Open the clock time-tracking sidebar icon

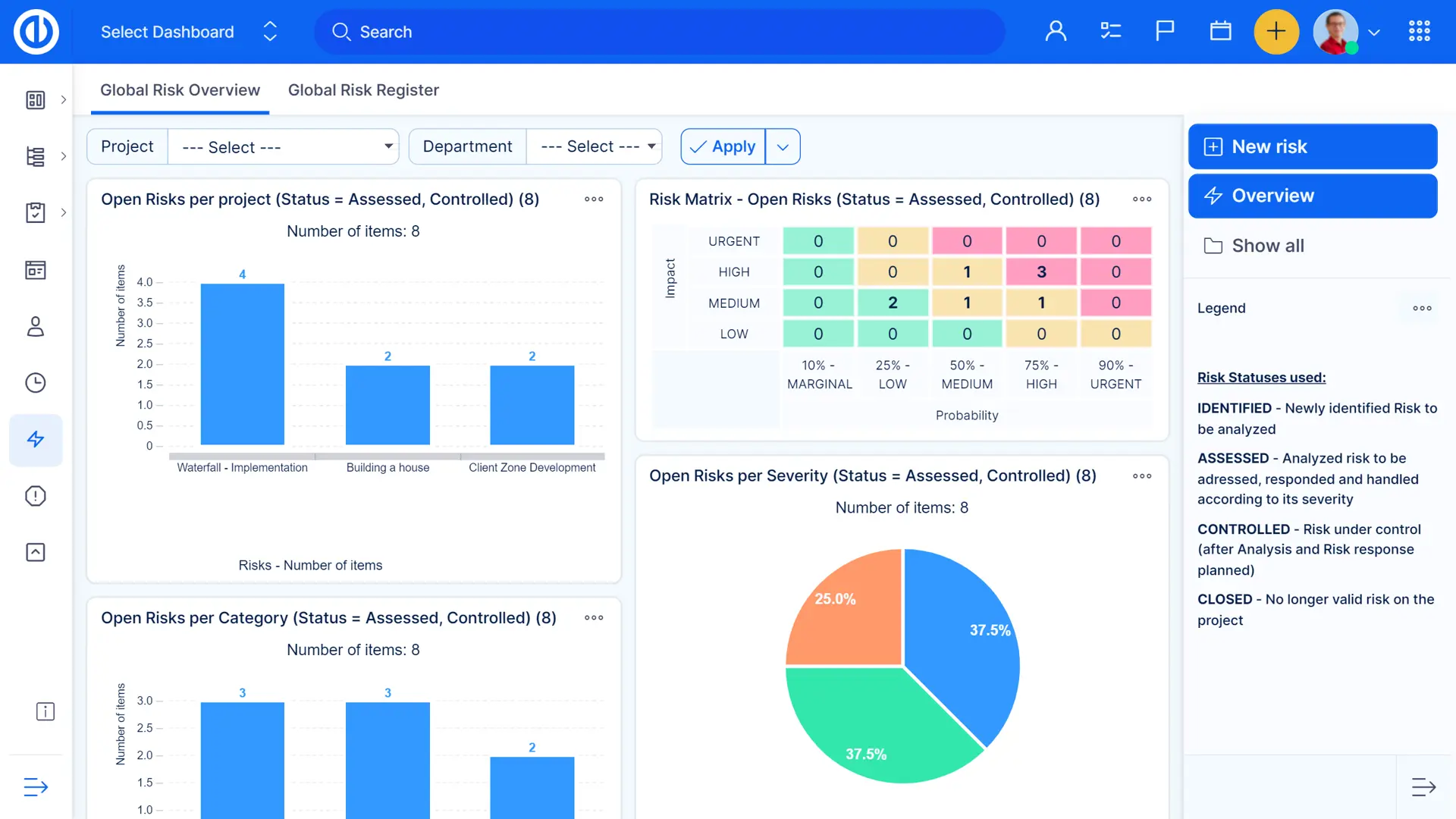click(36, 383)
